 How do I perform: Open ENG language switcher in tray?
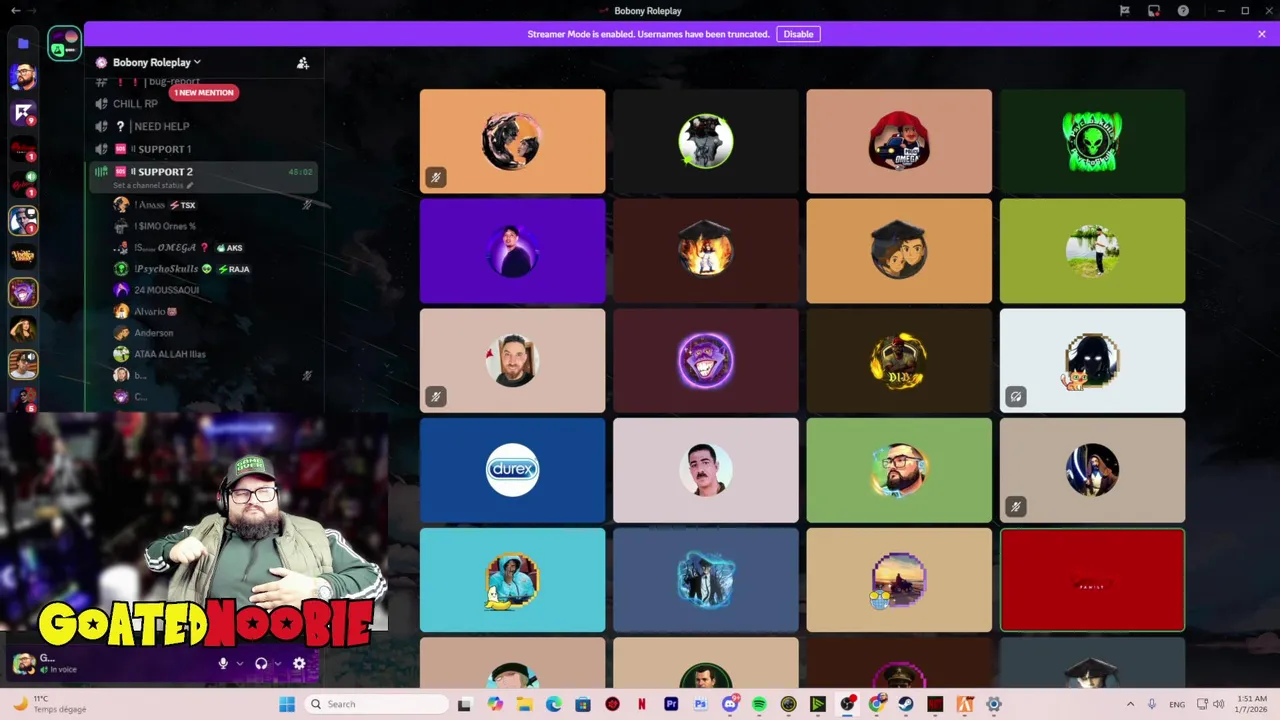[1177, 704]
